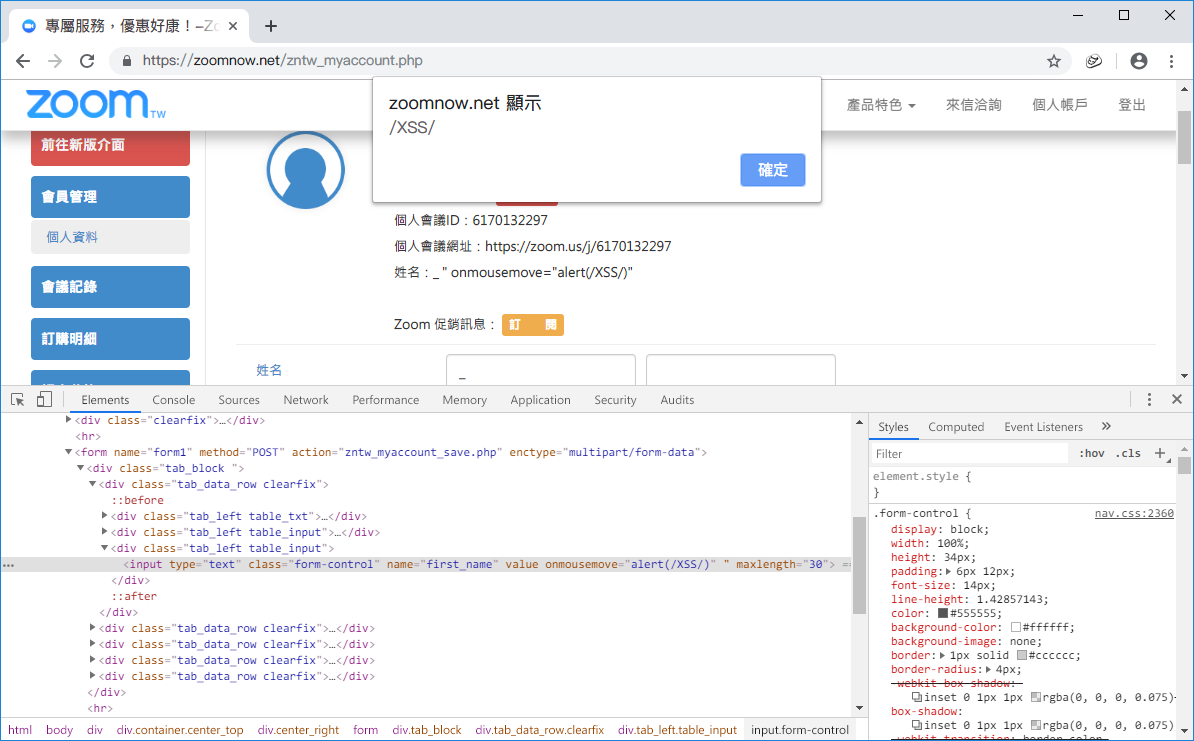Select the Elements tab
Image resolution: width=1194 pixels, height=741 pixels.
(105, 400)
